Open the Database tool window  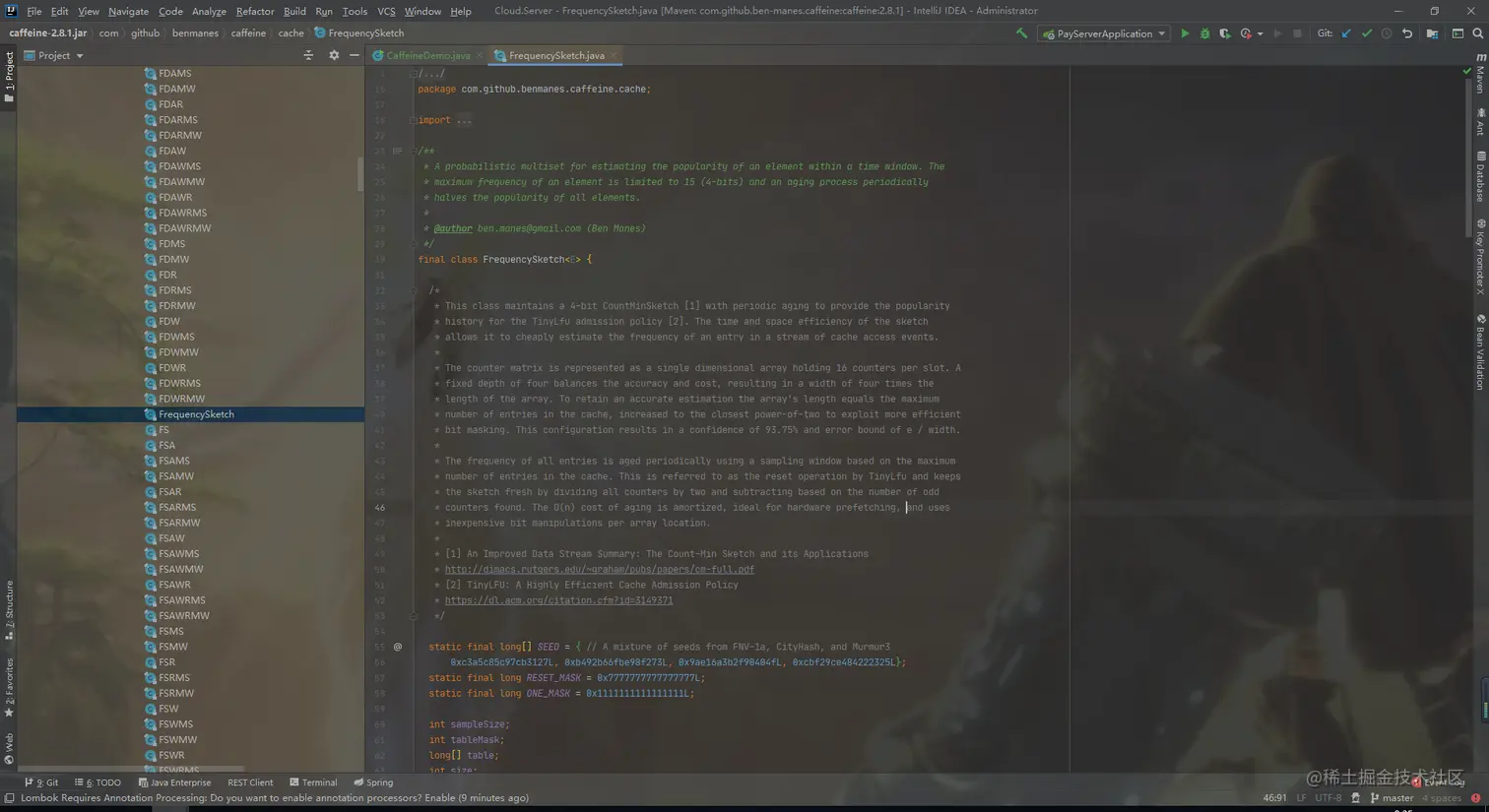coord(1480,176)
